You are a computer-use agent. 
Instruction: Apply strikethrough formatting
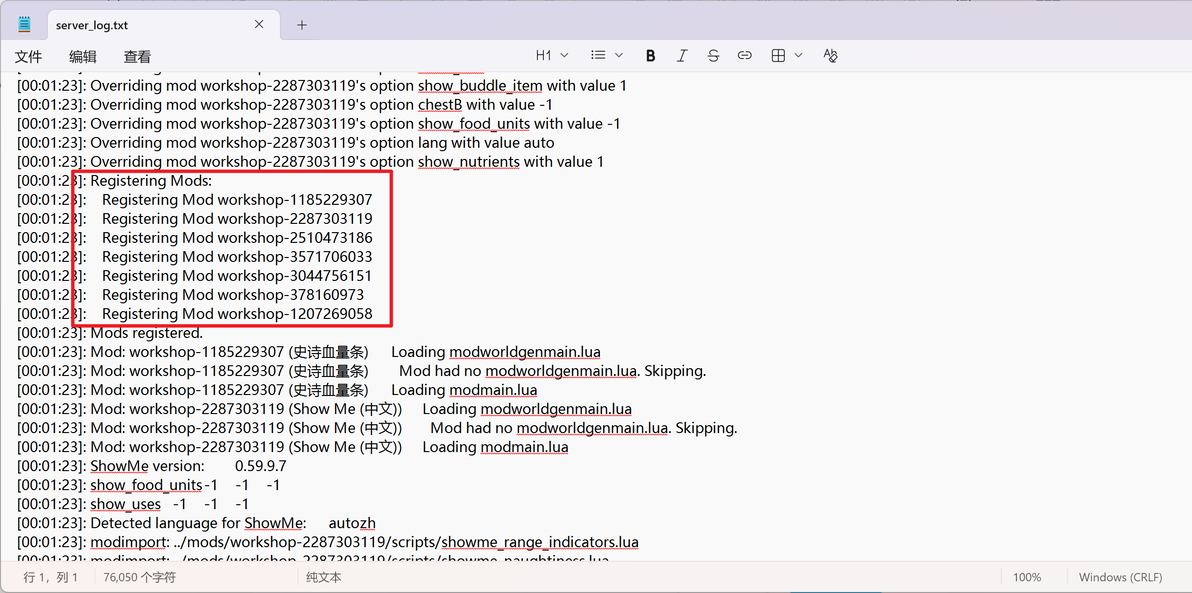click(x=713, y=55)
